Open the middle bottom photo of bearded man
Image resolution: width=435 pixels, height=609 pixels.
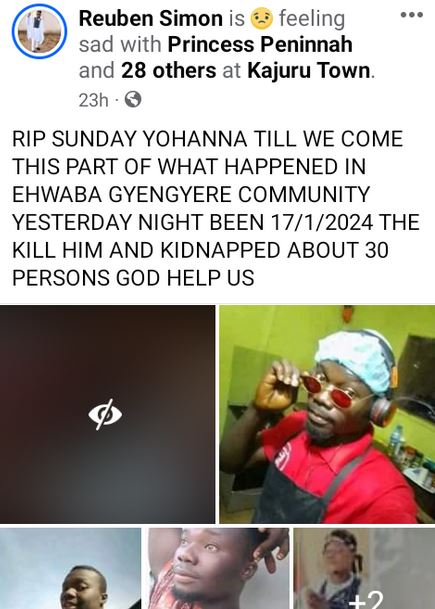219,568
